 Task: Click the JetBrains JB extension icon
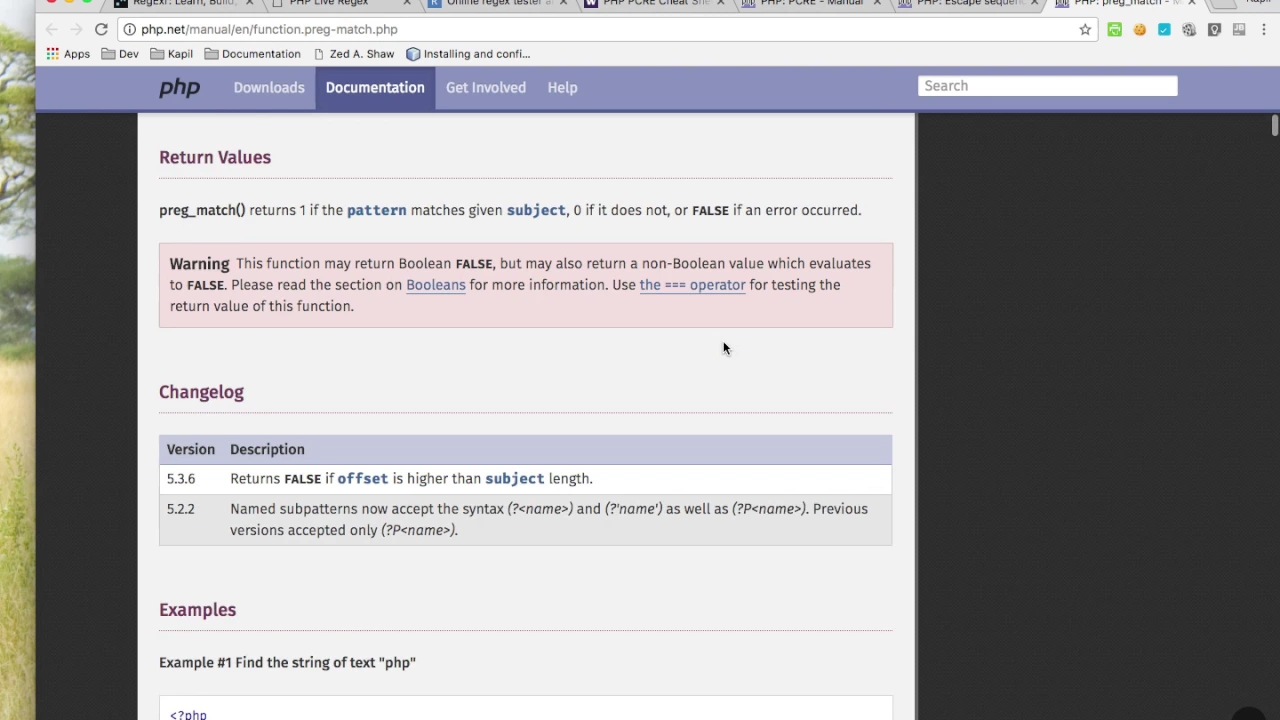[1239, 30]
